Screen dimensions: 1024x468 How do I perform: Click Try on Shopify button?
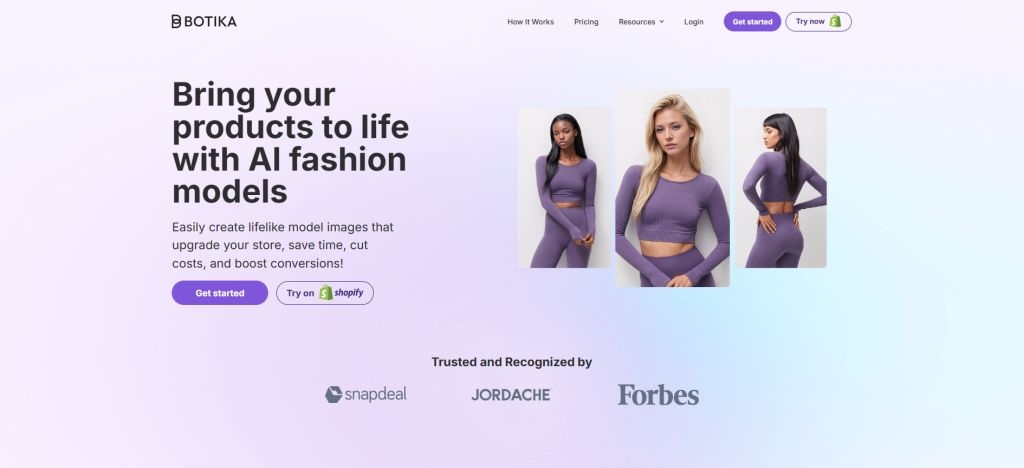325,293
